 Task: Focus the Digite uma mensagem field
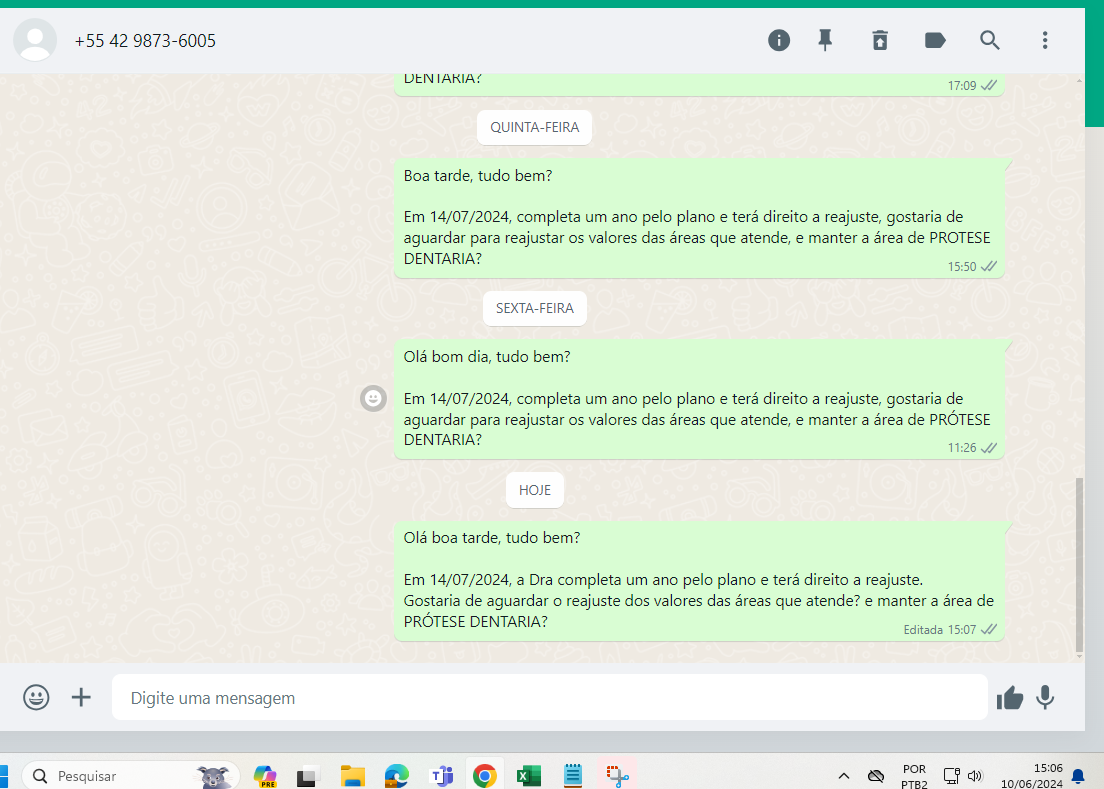point(549,698)
